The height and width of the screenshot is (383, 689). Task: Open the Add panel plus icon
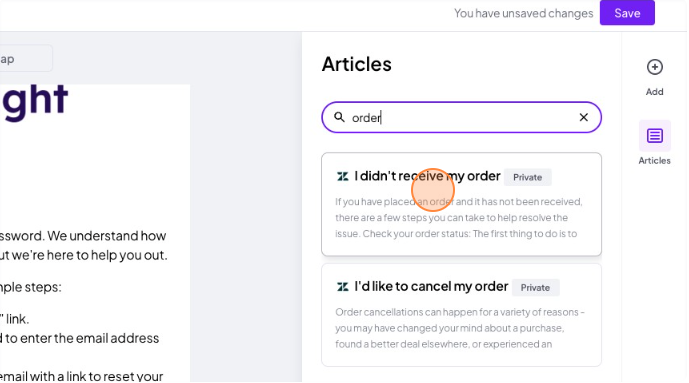pos(654,67)
